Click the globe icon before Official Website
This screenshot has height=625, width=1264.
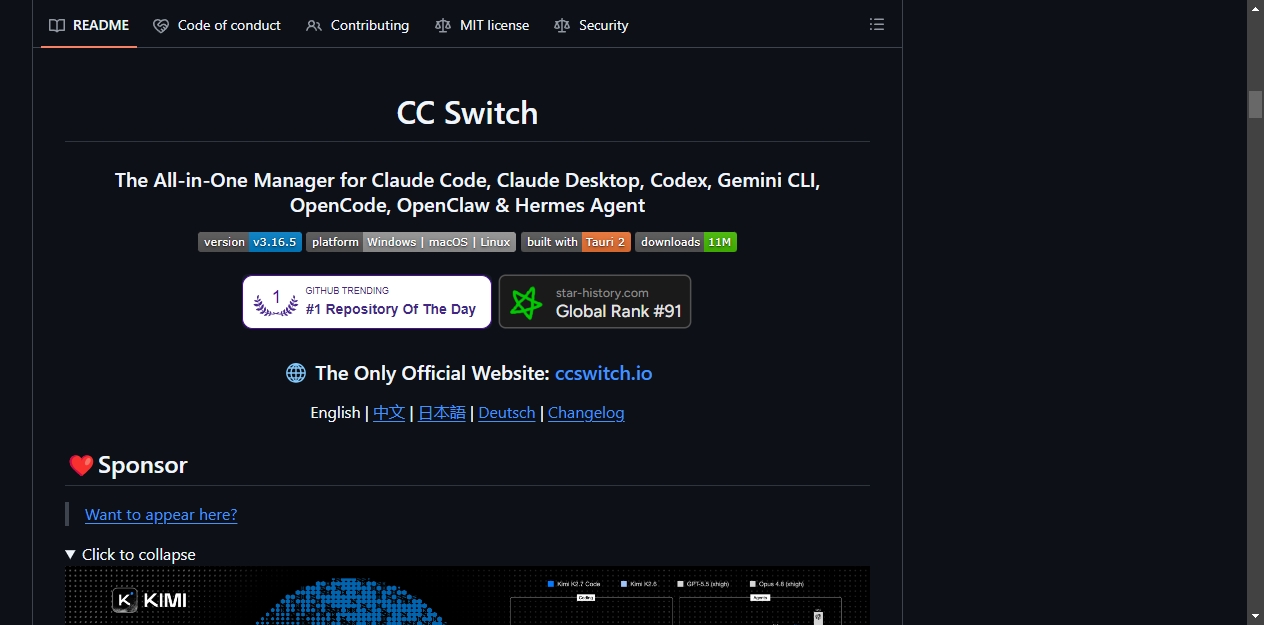click(x=296, y=373)
